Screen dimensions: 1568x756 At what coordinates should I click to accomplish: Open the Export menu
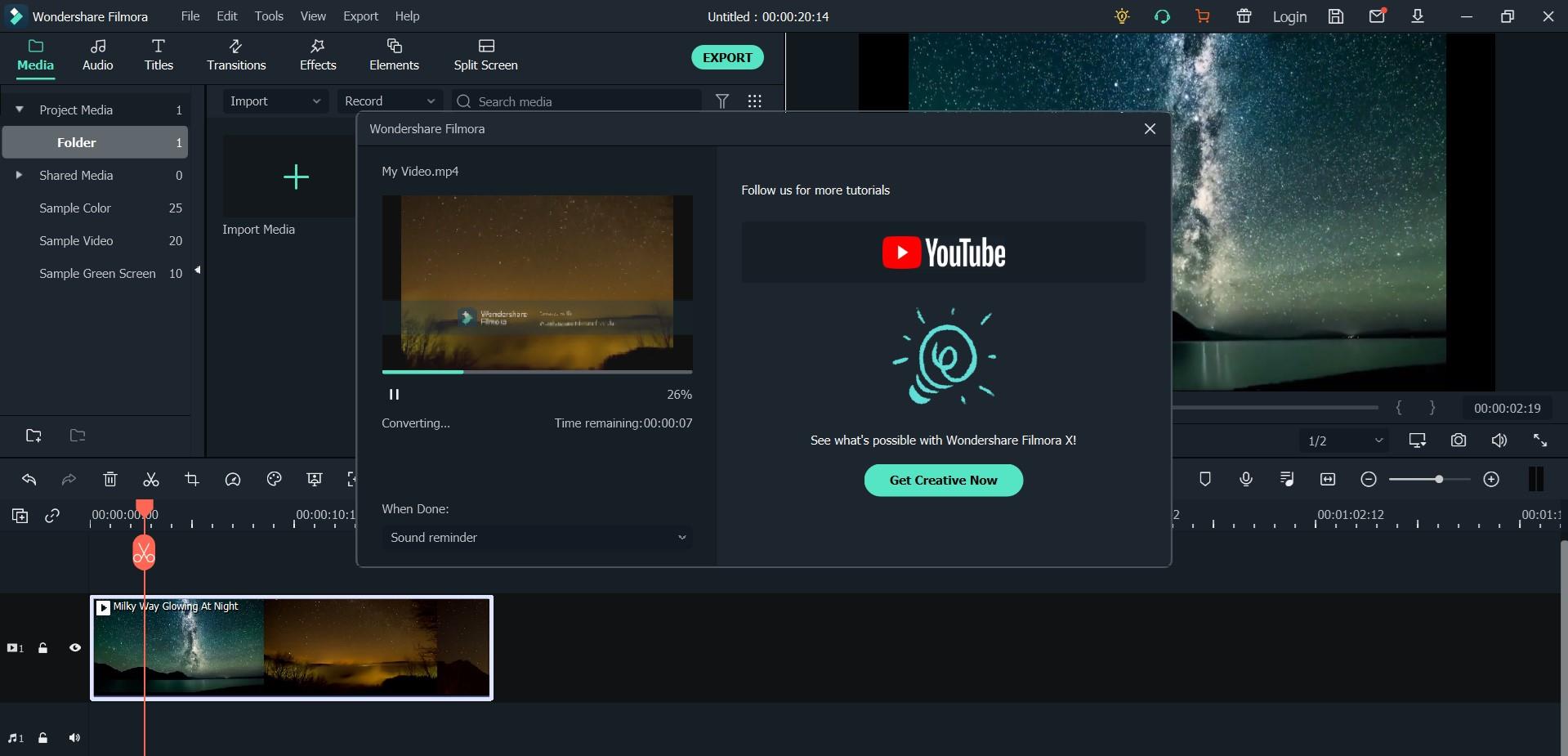coord(360,16)
